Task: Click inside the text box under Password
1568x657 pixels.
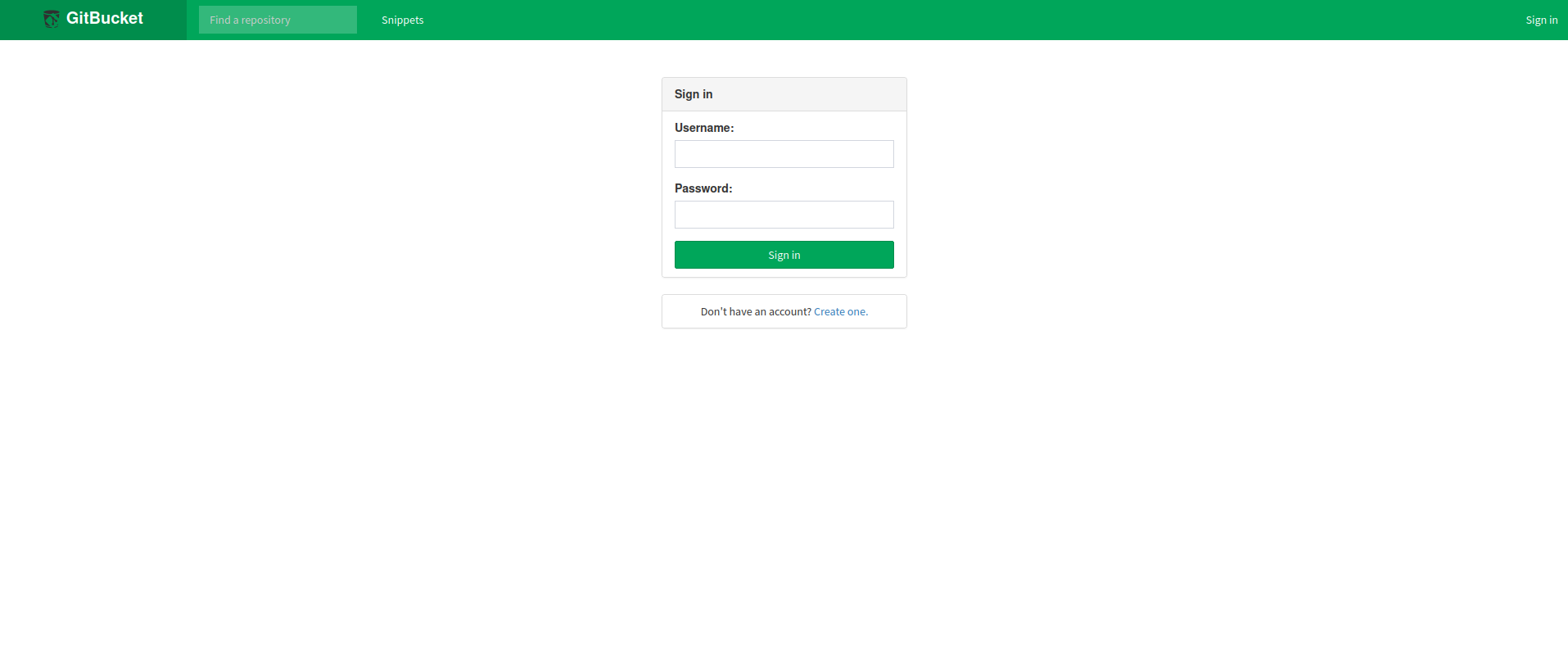Action: pos(784,215)
